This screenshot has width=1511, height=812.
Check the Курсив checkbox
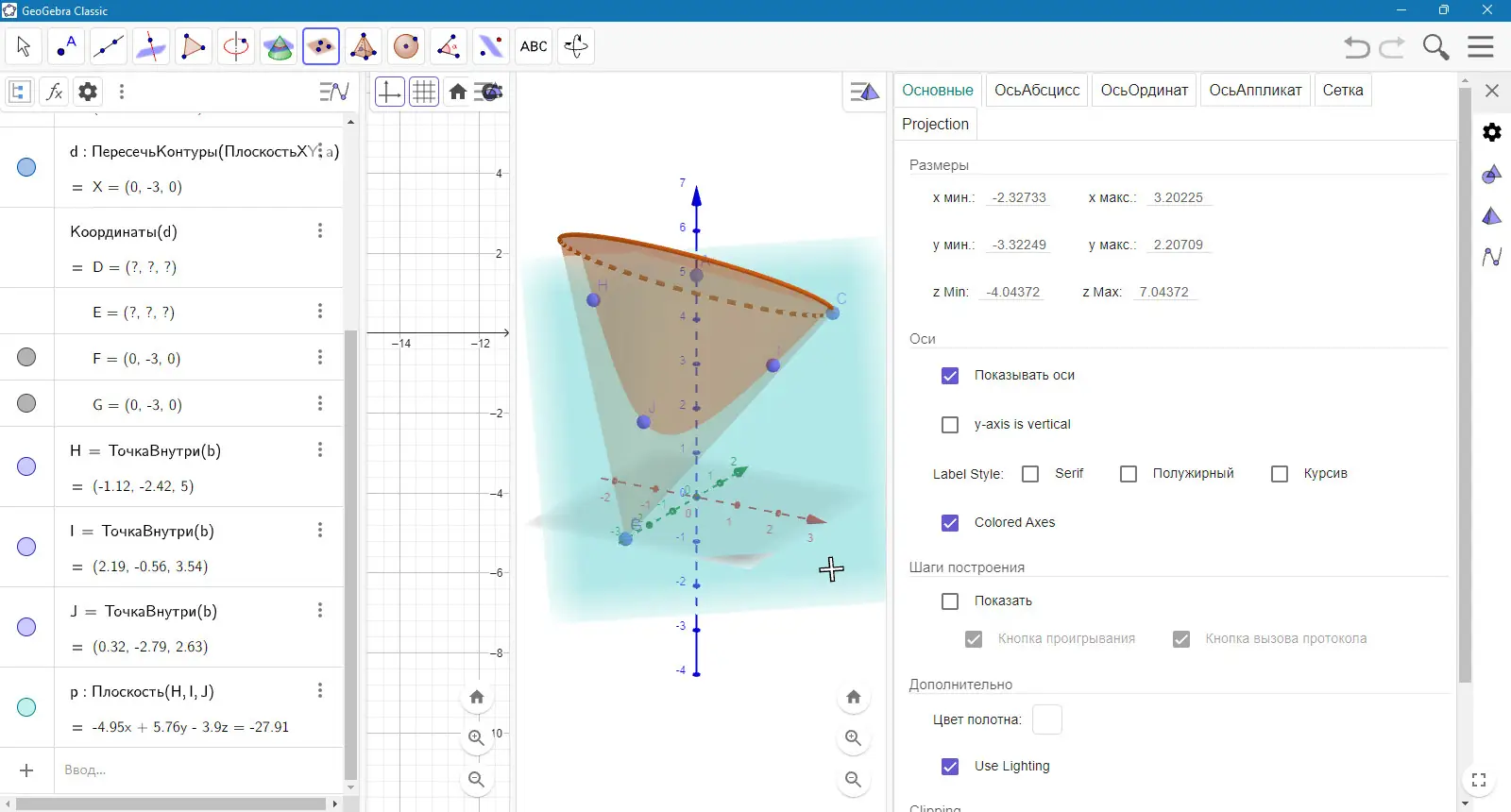pos(1280,474)
